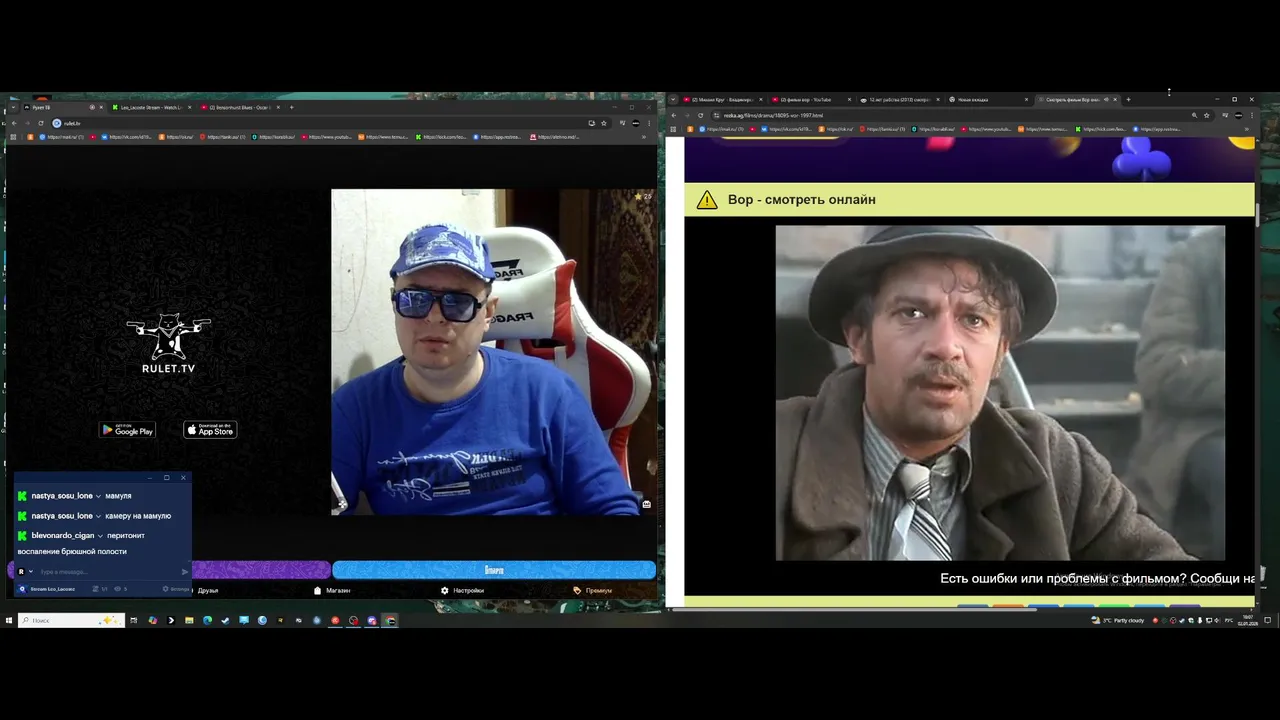The height and width of the screenshot is (720, 1280).
Task: Open Task View on the taskbar
Action: click(x=133, y=620)
